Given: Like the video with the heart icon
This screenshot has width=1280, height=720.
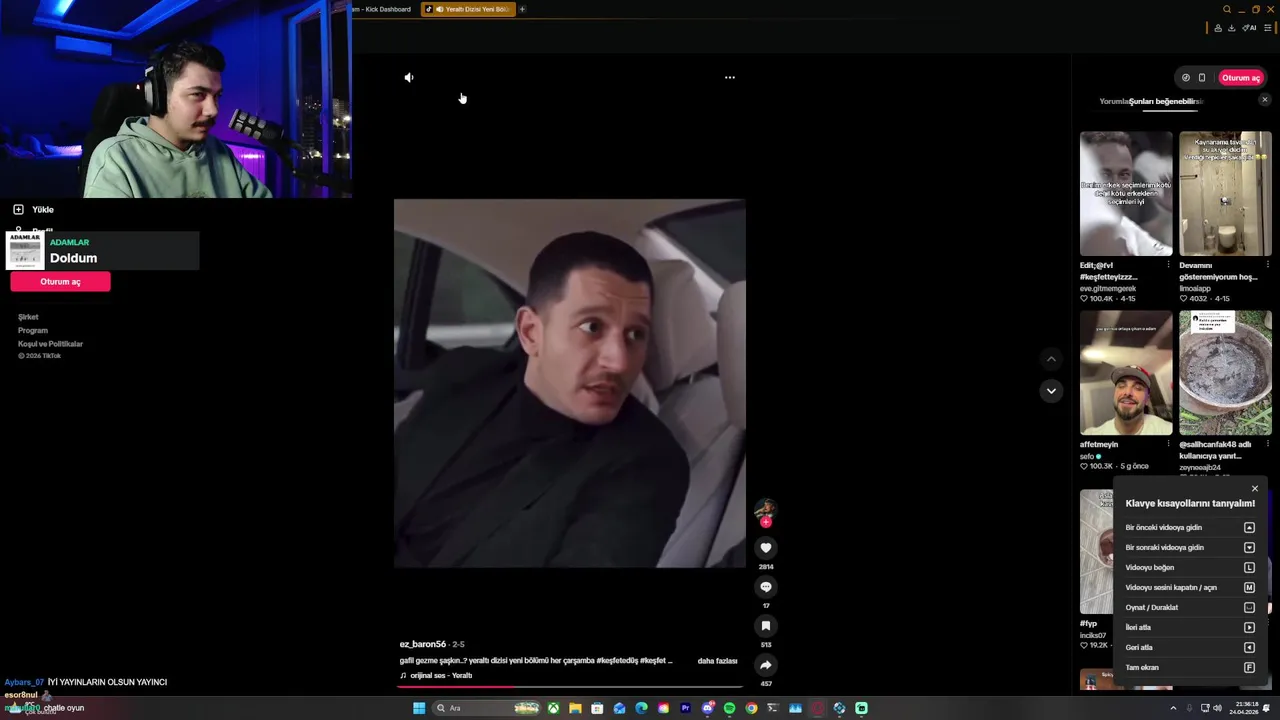Looking at the screenshot, I should coord(766,548).
